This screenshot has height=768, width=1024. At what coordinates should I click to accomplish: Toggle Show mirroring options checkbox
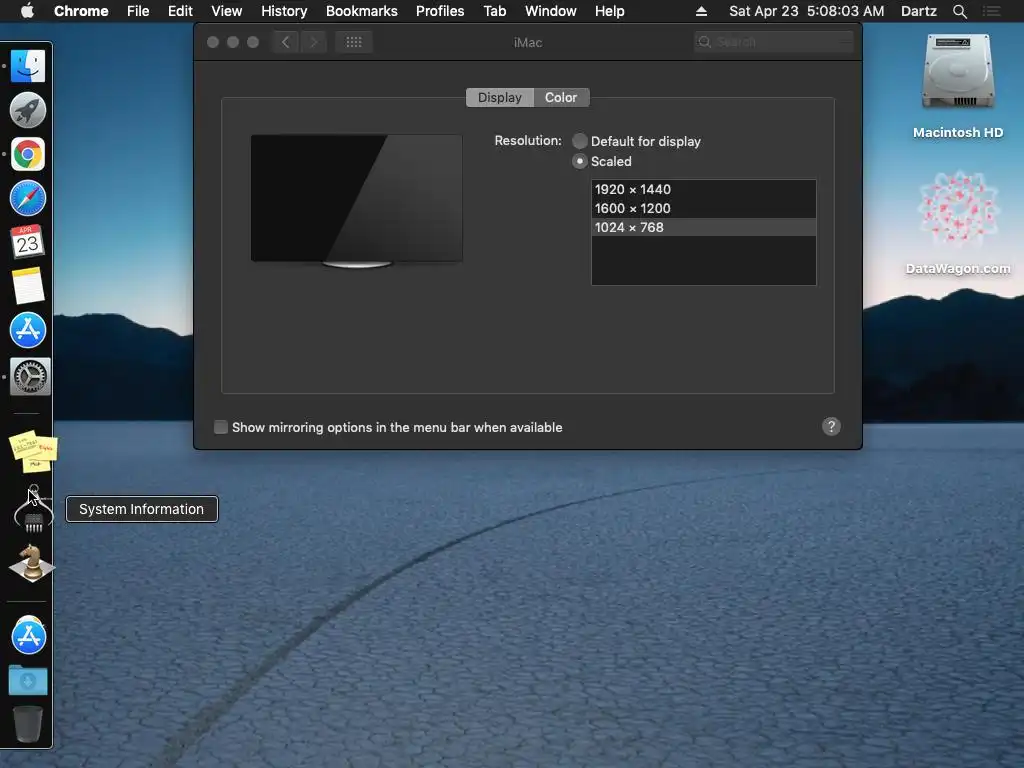pyautogui.click(x=221, y=427)
